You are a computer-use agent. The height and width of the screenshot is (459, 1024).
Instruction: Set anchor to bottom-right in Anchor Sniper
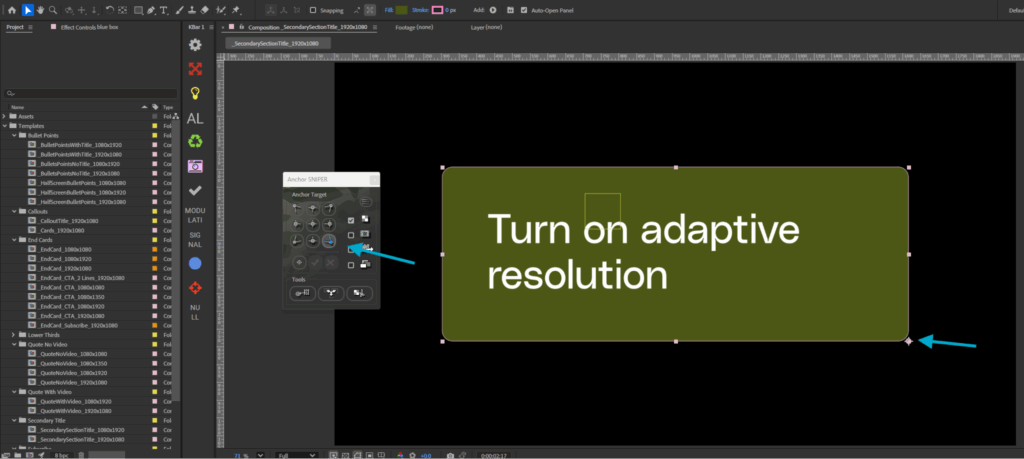[x=328, y=241]
